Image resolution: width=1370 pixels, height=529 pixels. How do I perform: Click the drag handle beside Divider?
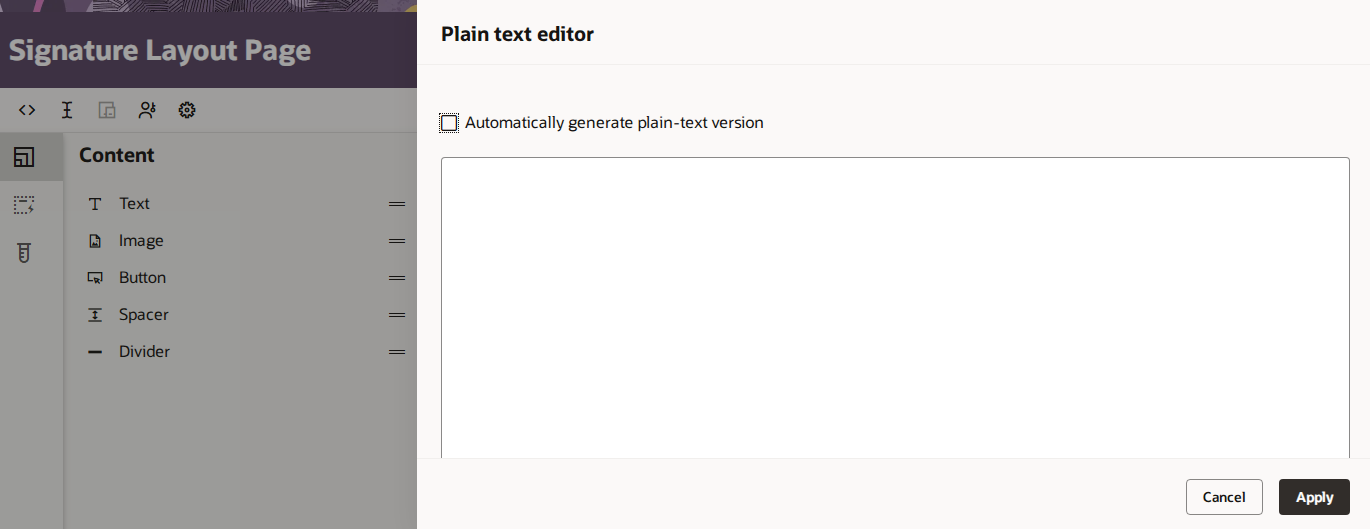397,352
